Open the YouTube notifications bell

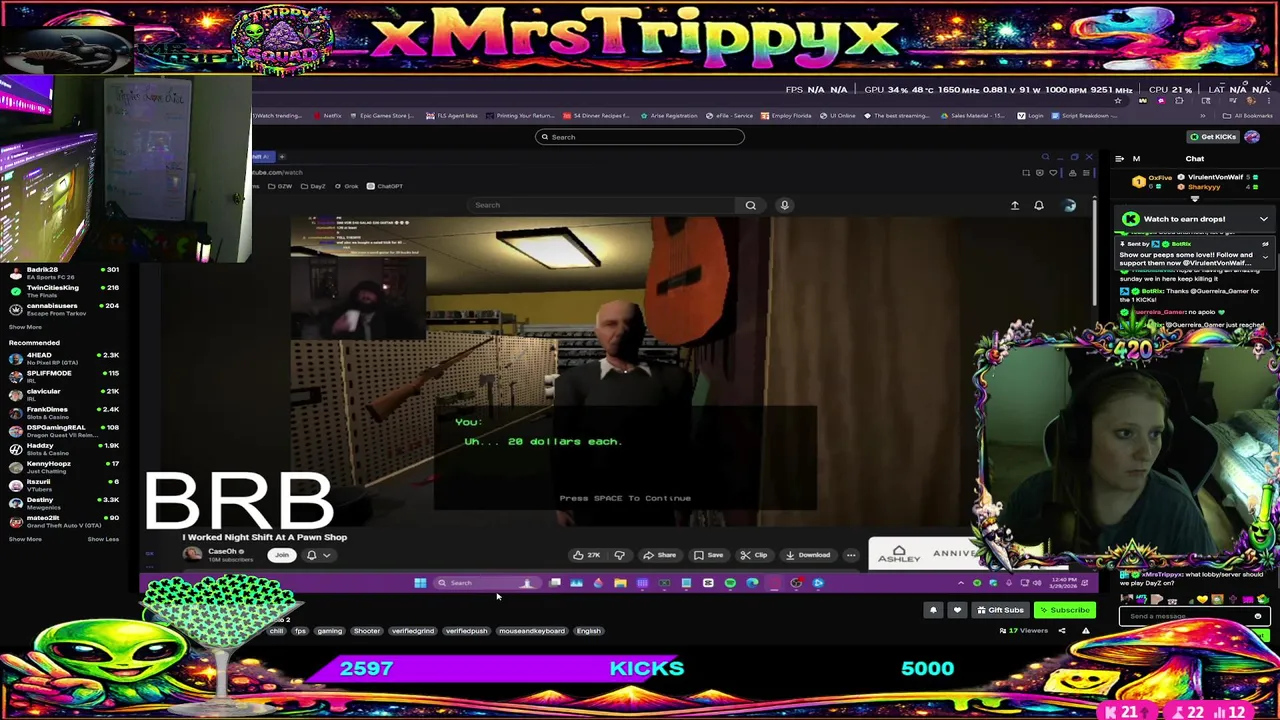point(1039,205)
